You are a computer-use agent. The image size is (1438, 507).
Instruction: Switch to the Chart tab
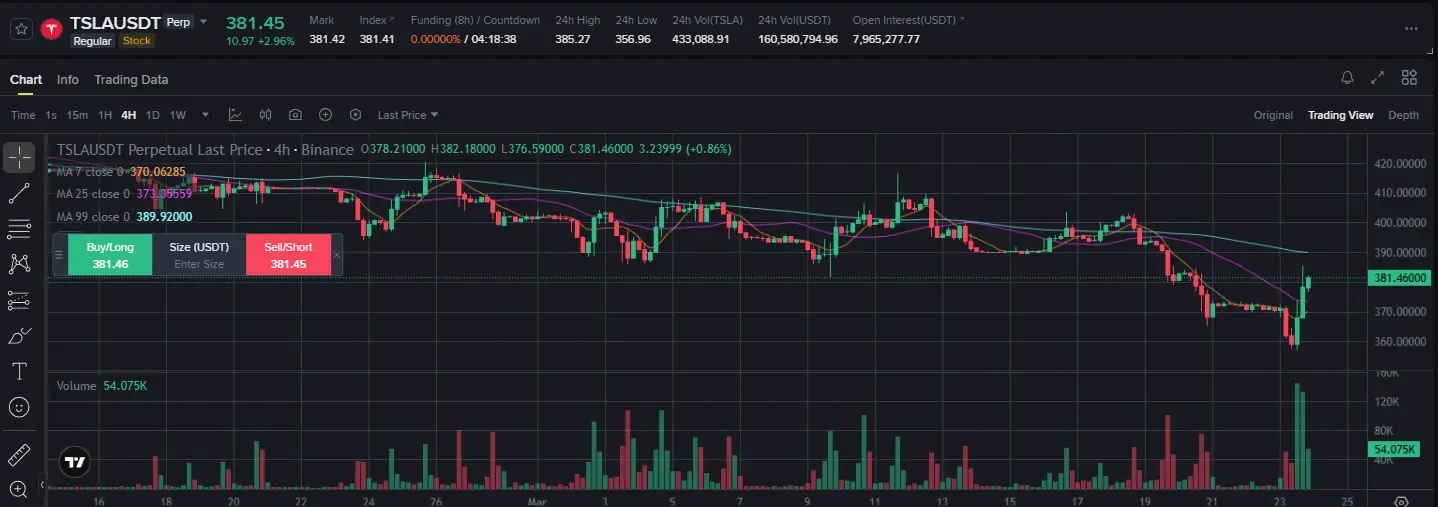(x=26, y=80)
